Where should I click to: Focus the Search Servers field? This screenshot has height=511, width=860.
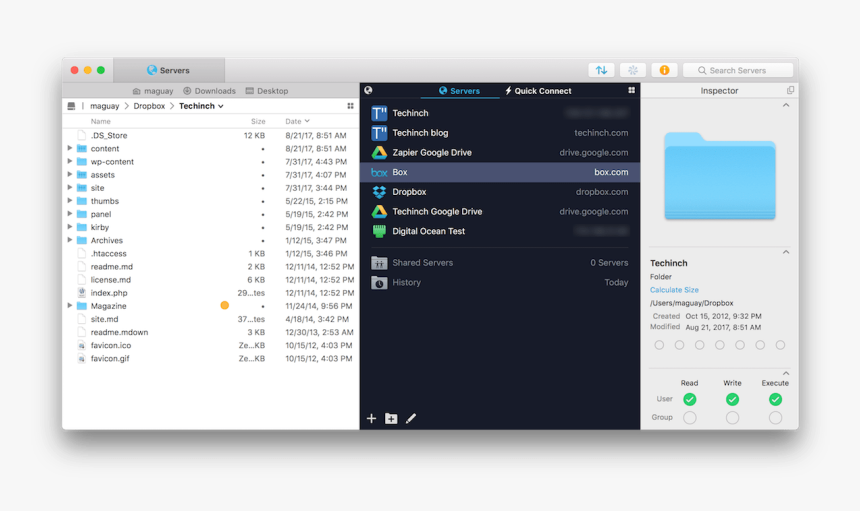[x=738, y=70]
